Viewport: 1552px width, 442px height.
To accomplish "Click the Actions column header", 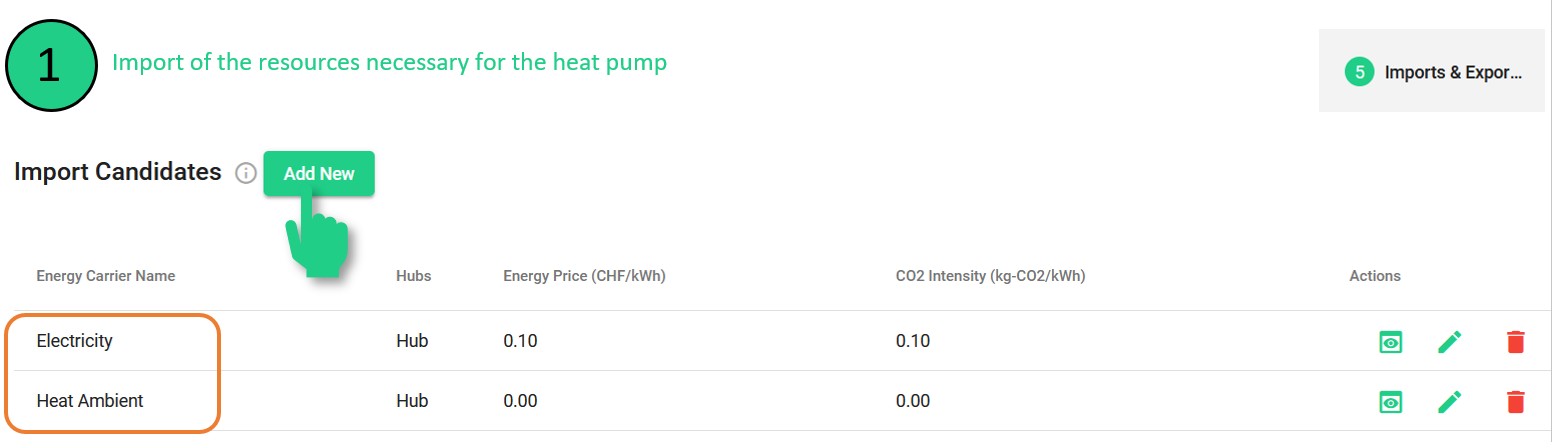I will pos(1375,276).
